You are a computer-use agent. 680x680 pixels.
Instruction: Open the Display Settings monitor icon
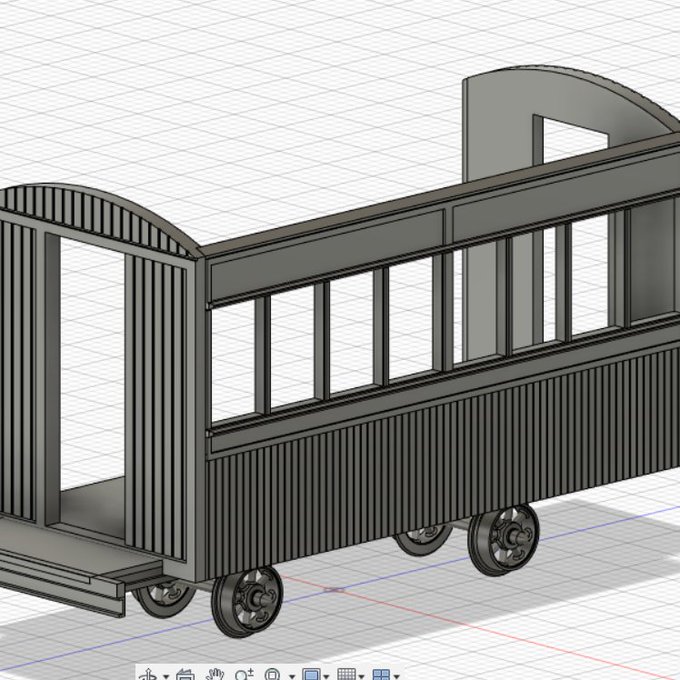coord(311,675)
